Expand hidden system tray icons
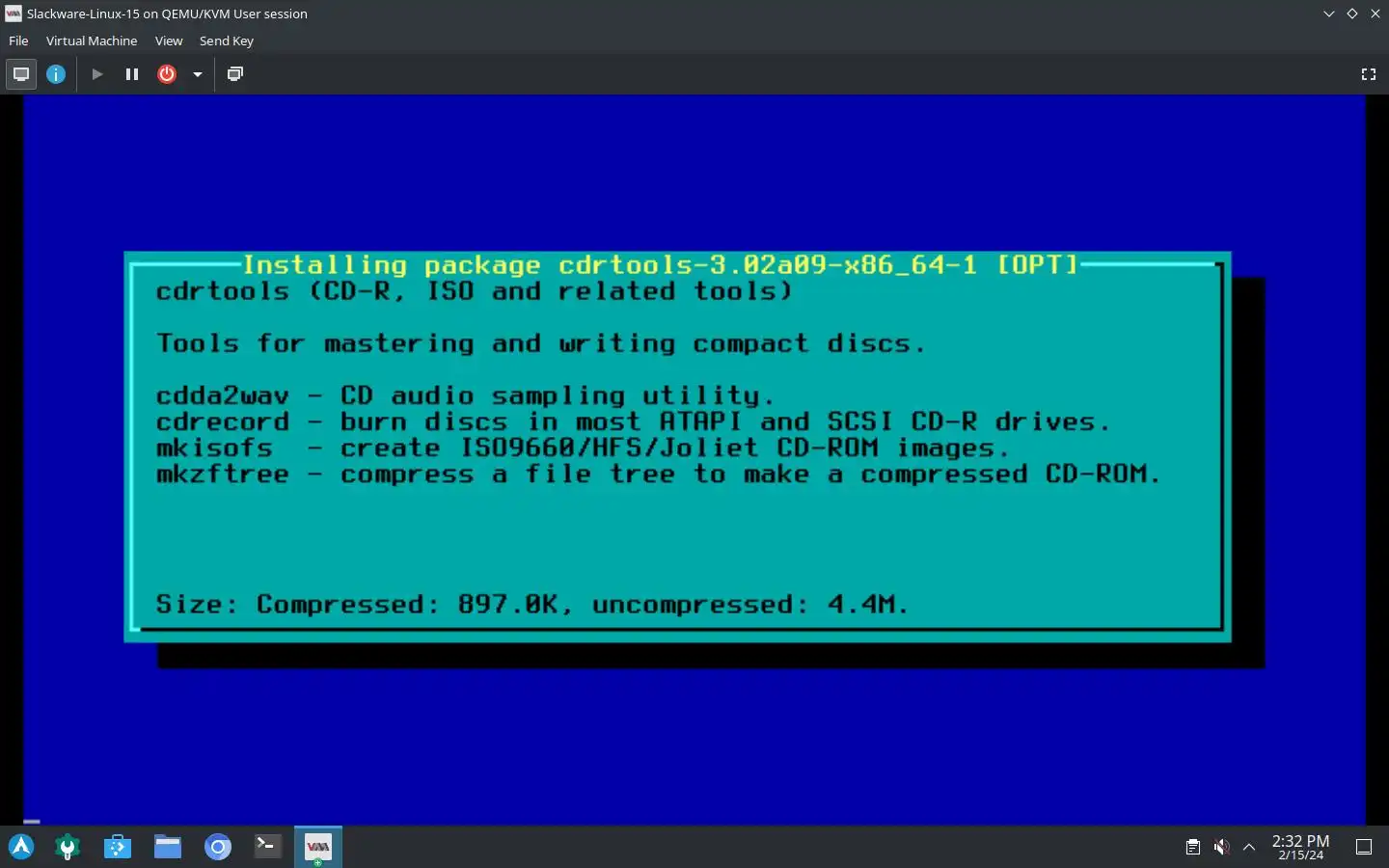Viewport: 1389px width, 868px height. coord(1249,847)
